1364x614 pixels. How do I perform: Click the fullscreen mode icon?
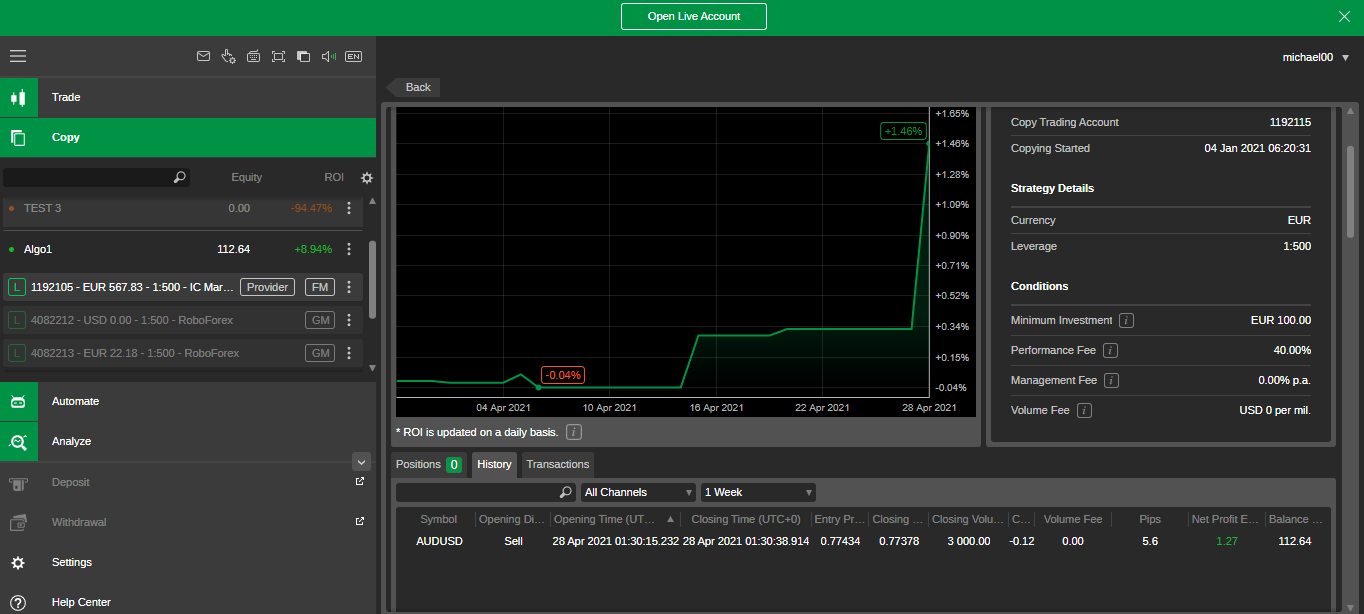[278, 57]
